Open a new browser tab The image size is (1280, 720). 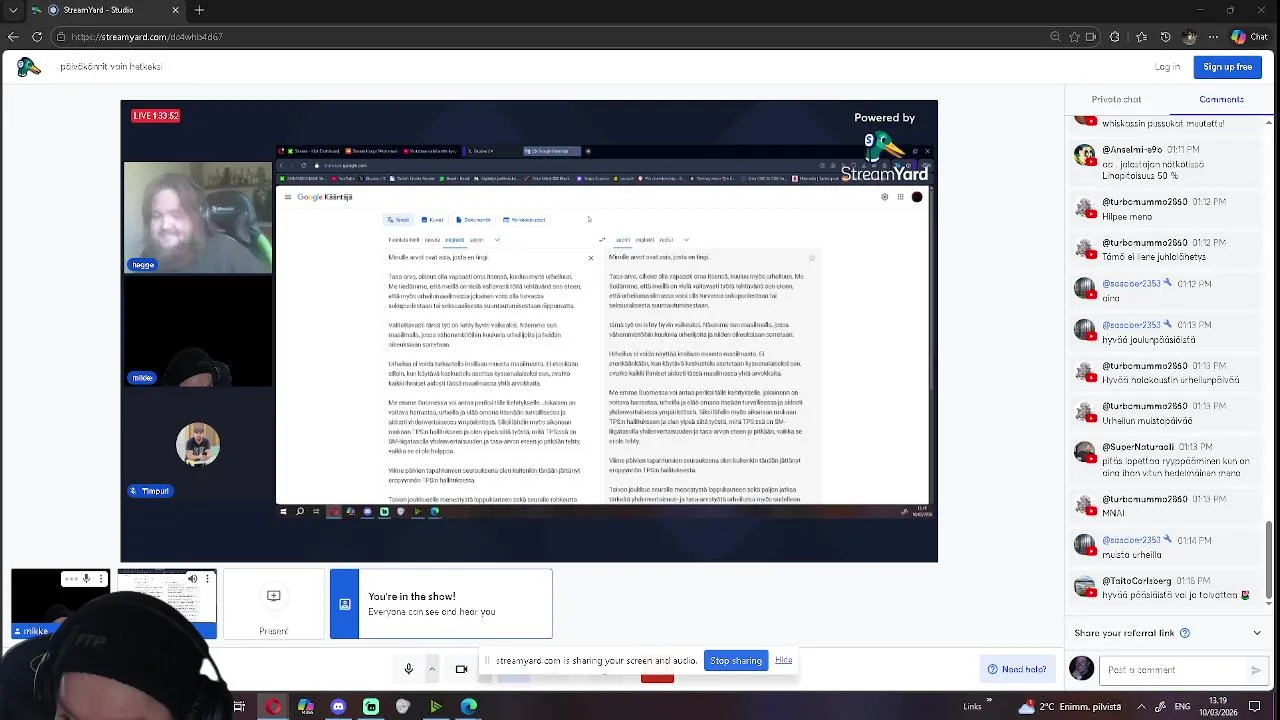199,10
